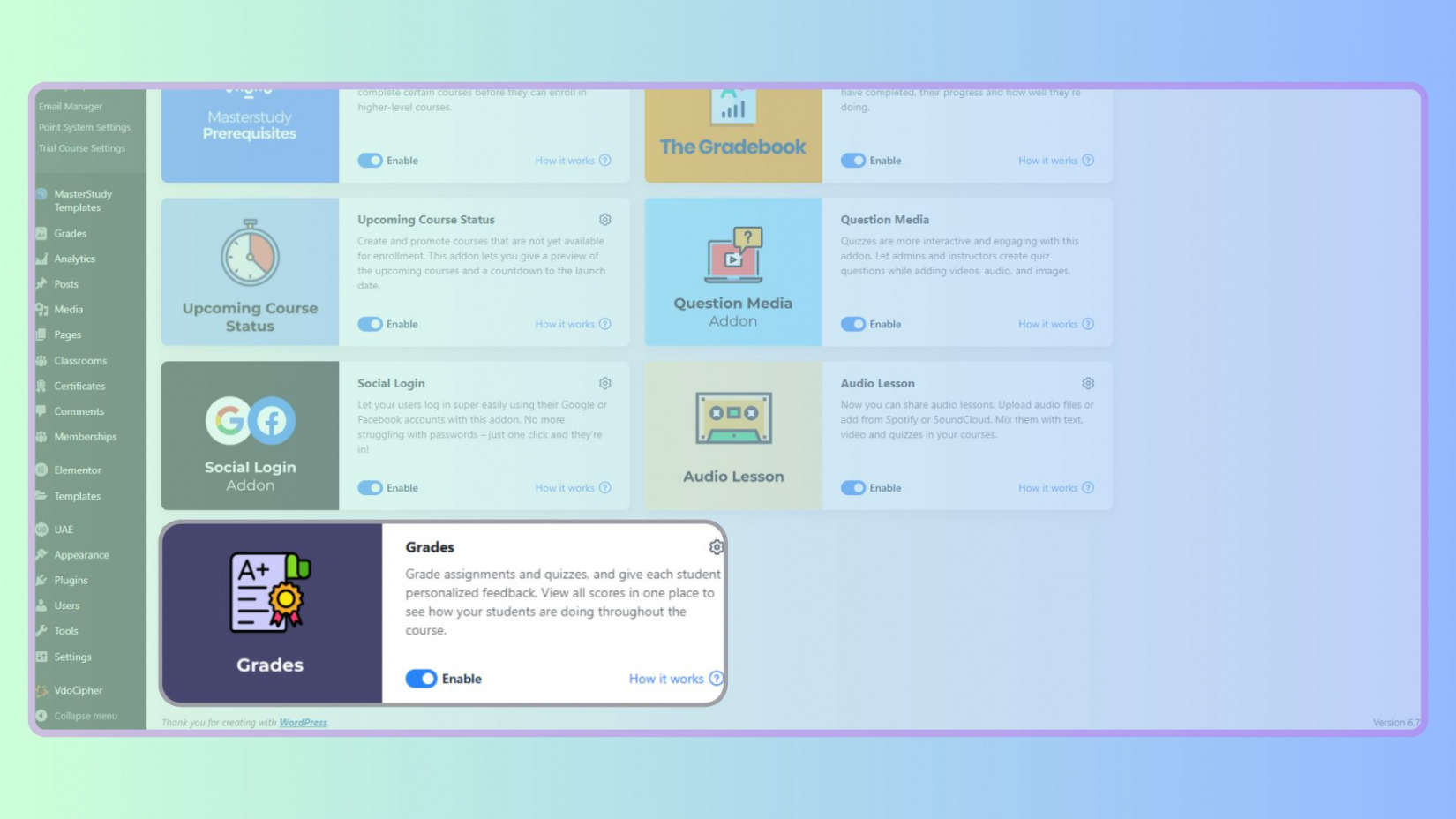Click the WordPress footer link
The width and height of the screenshot is (1456, 819).
click(304, 723)
